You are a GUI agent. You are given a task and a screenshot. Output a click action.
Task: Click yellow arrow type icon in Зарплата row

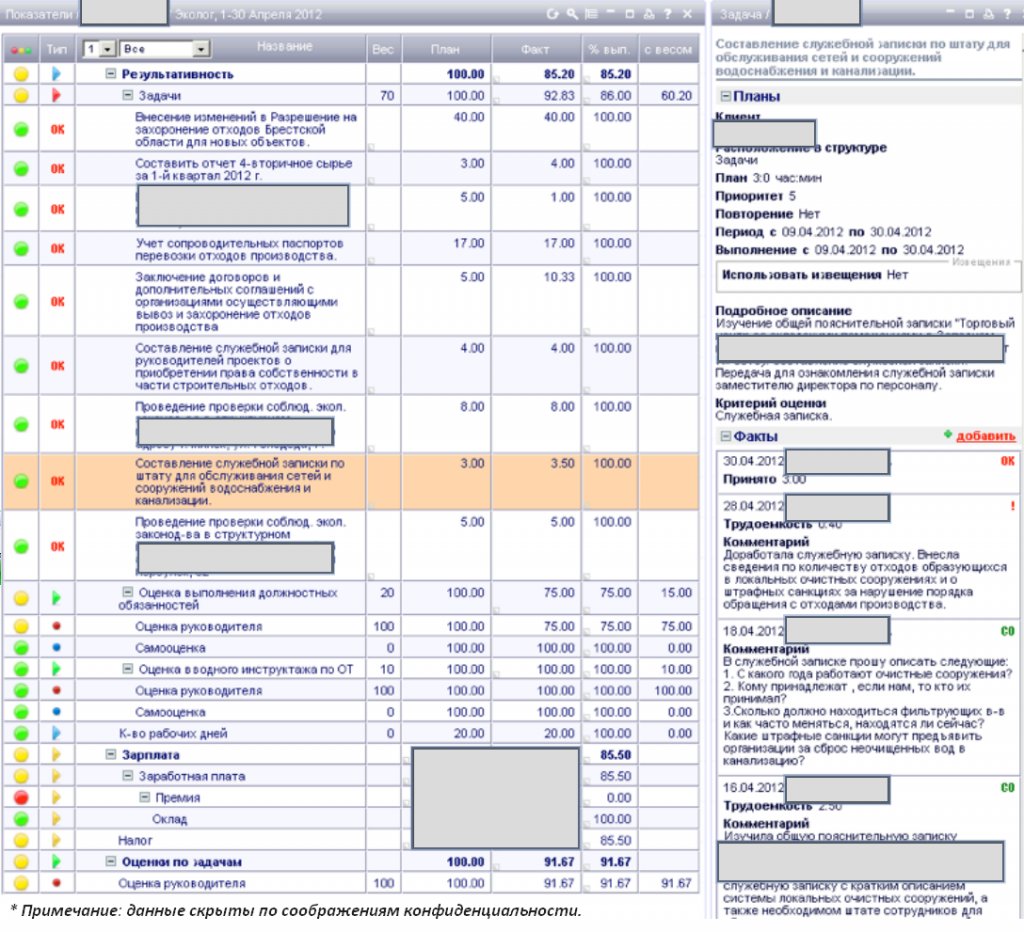pyautogui.click(x=57, y=755)
